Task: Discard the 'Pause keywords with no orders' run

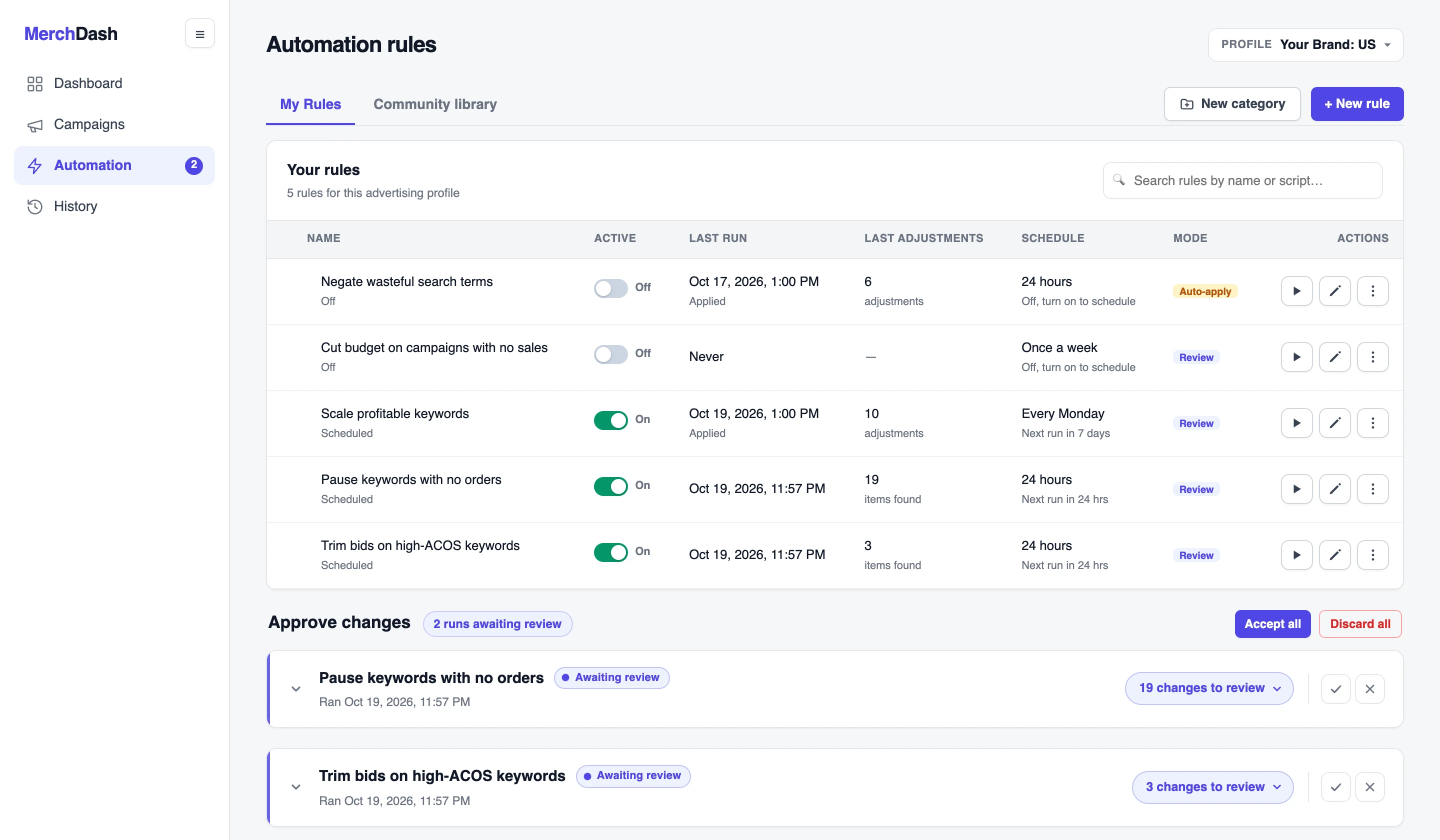Action: coord(1369,688)
